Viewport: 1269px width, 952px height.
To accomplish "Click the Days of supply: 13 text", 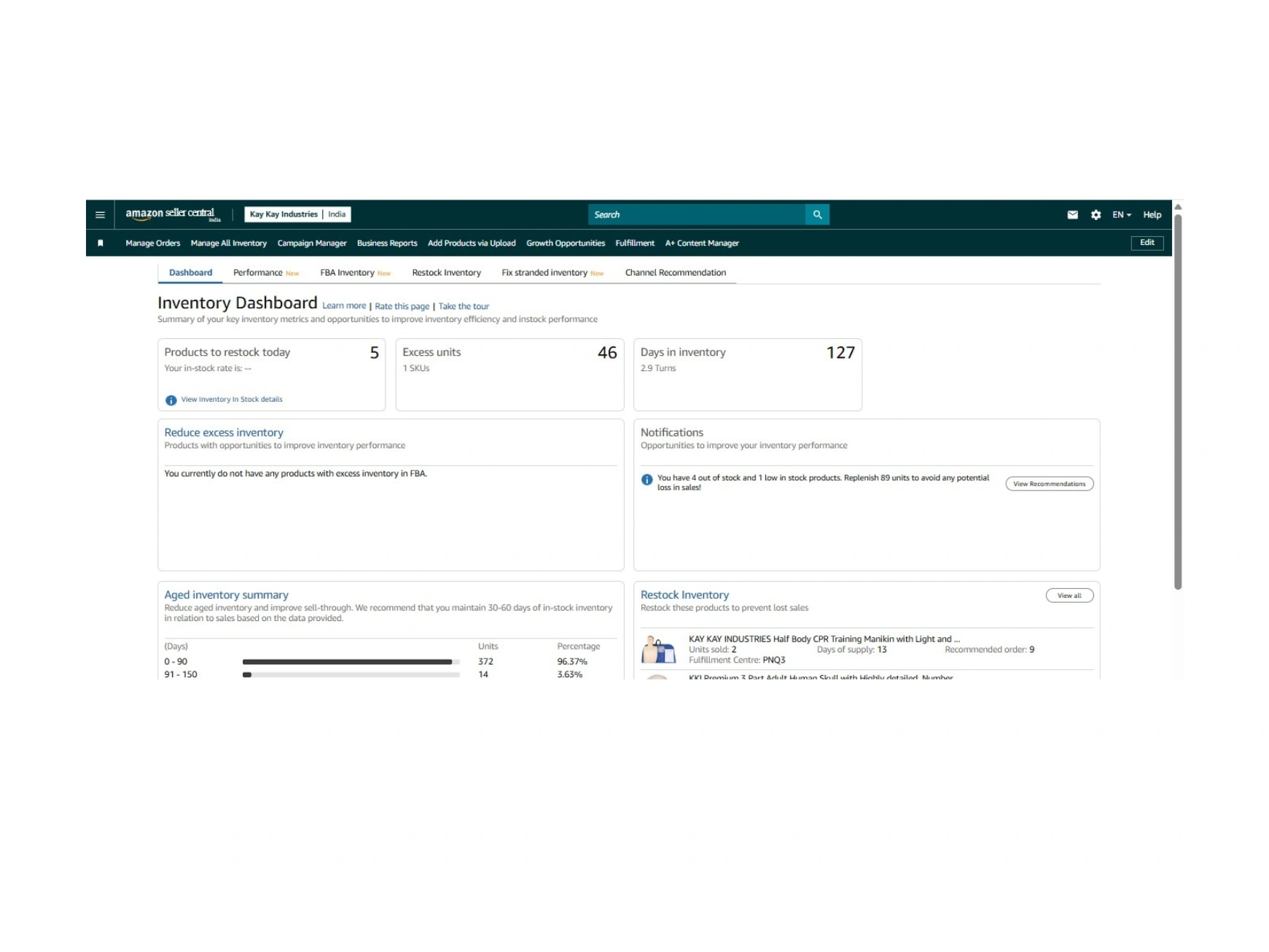I will click(x=851, y=649).
